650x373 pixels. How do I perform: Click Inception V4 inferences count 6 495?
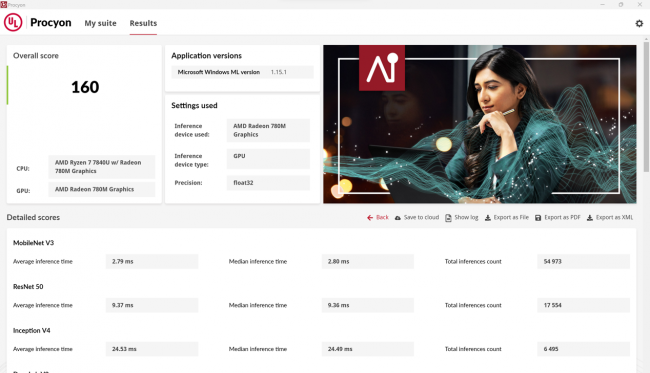(583, 349)
